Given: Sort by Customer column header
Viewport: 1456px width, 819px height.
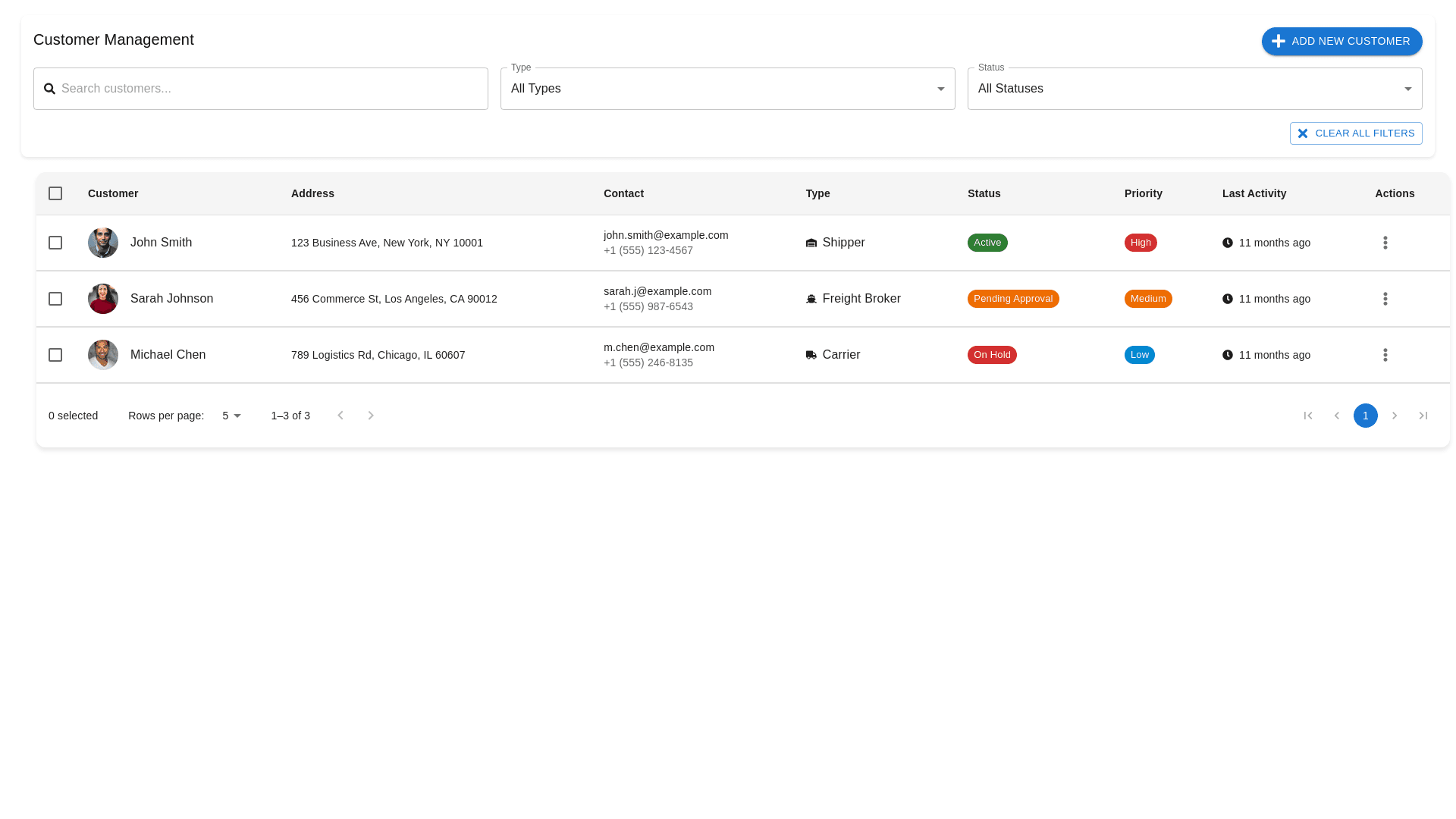Looking at the screenshot, I should click(x=113, y=193).
